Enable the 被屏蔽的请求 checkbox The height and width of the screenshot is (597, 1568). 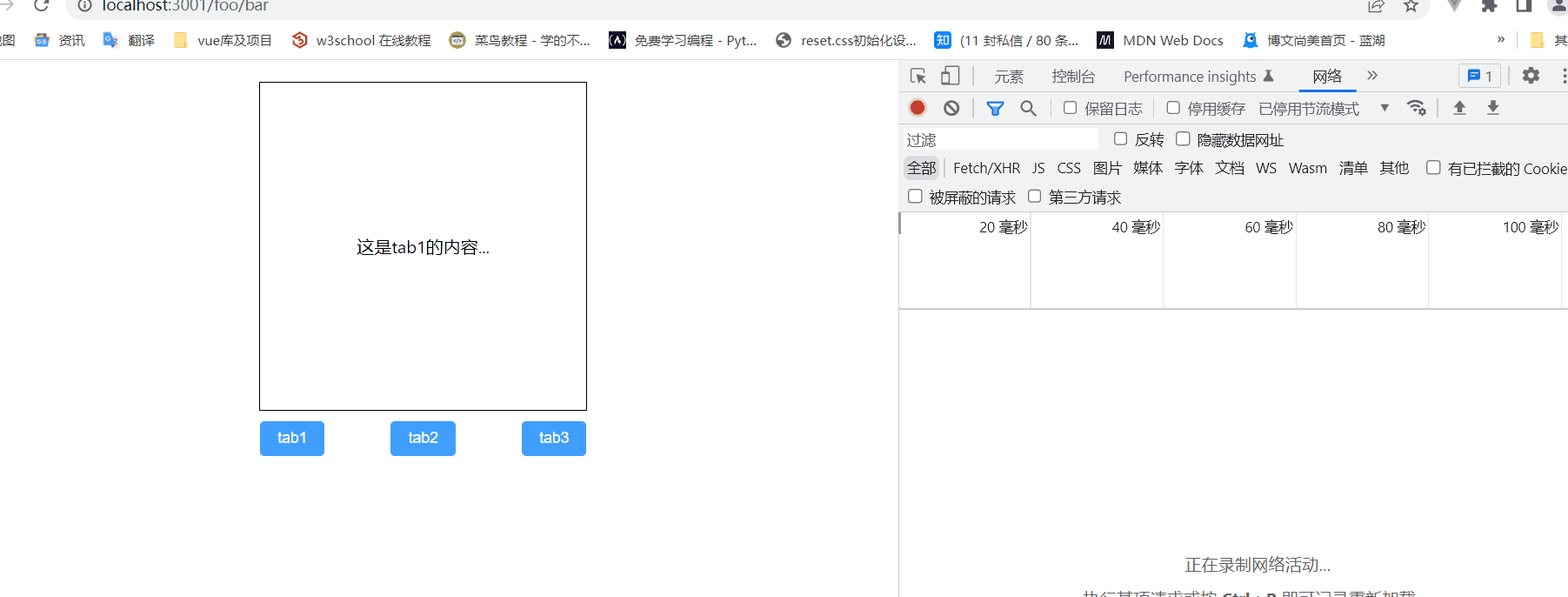point(915,197)
